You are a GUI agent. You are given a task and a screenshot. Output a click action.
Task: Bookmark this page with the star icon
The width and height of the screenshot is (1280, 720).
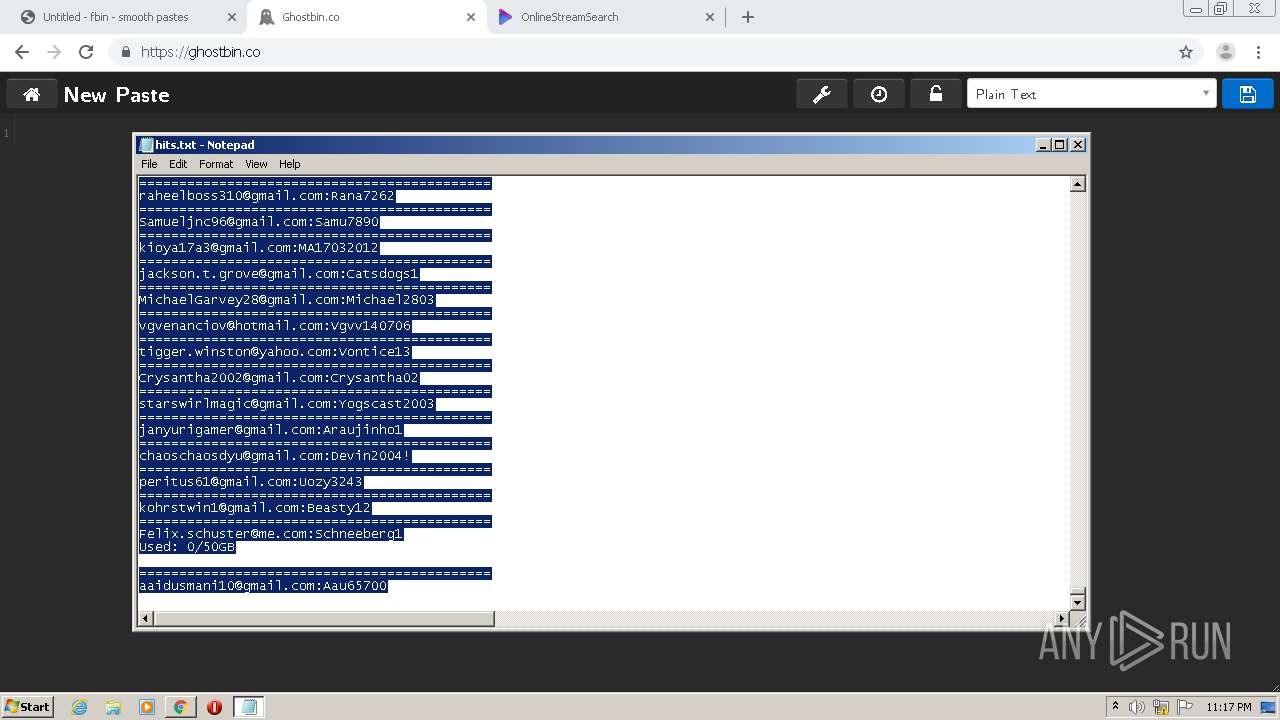coord(1186,52)
